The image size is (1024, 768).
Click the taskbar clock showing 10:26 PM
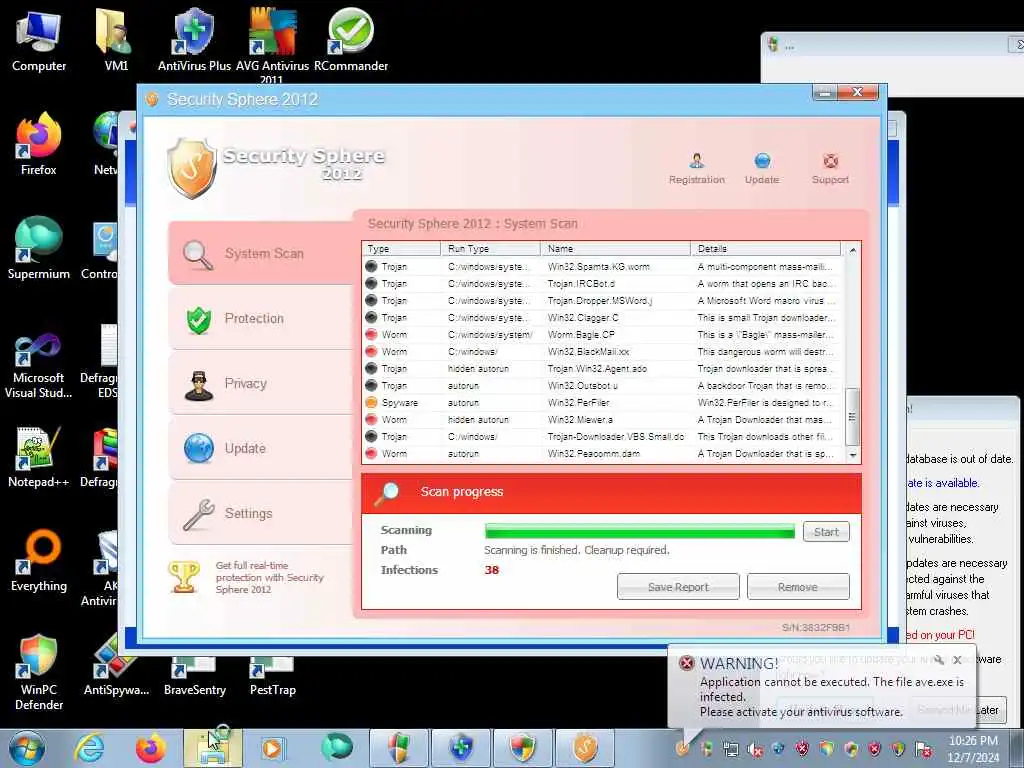[x=973, y=749]
